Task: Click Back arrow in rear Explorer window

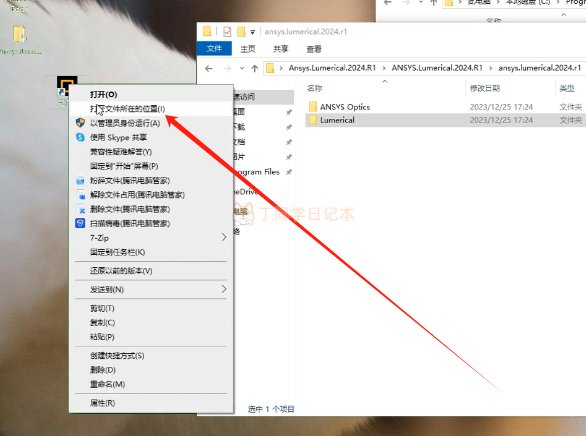Action: tap(388, 3)
